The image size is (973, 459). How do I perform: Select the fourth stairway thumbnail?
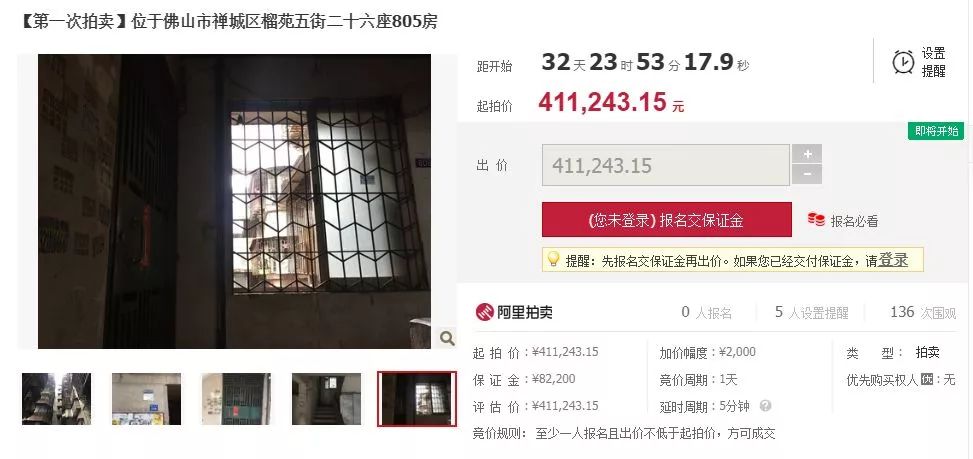(x=326, y=399)
